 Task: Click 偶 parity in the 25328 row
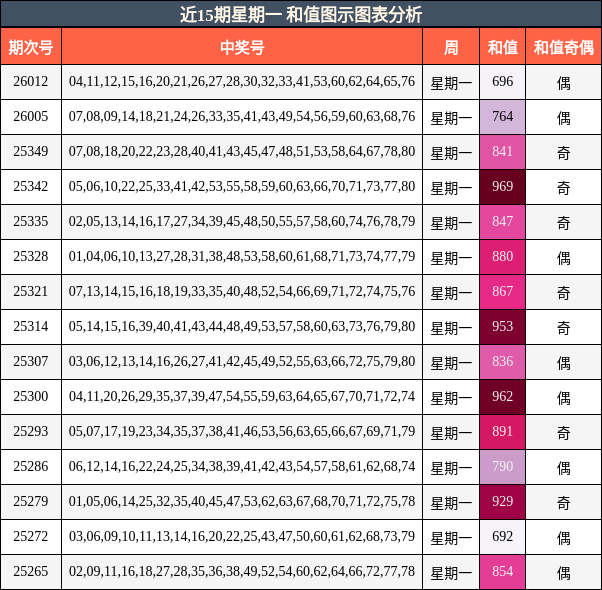[x=564, y=258]
